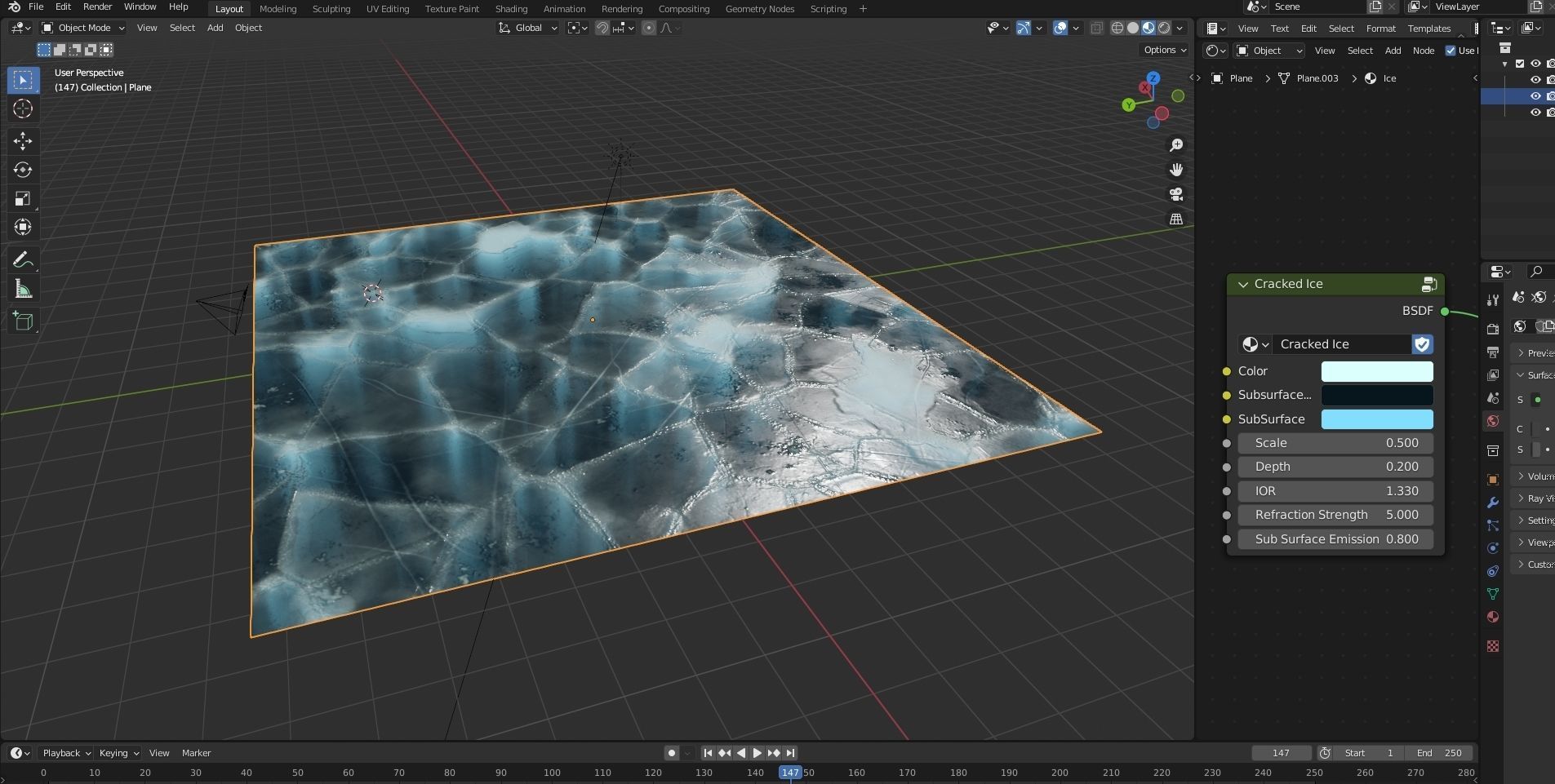This screenshot has width=1555, height=784.
Task: Open the File menu
Action: [36, 7]
